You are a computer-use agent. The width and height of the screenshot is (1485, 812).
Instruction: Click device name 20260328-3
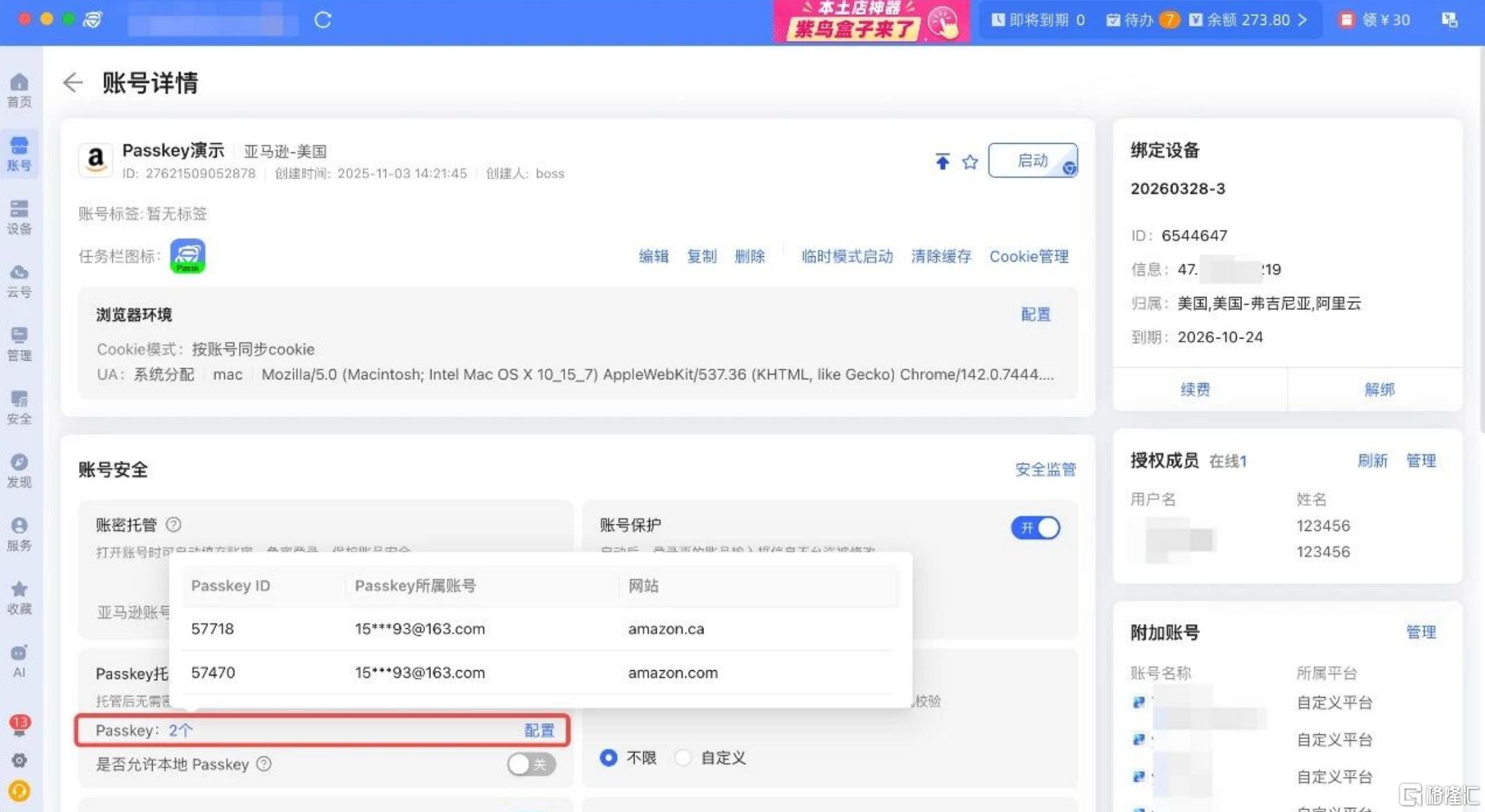coord(1178,189)
